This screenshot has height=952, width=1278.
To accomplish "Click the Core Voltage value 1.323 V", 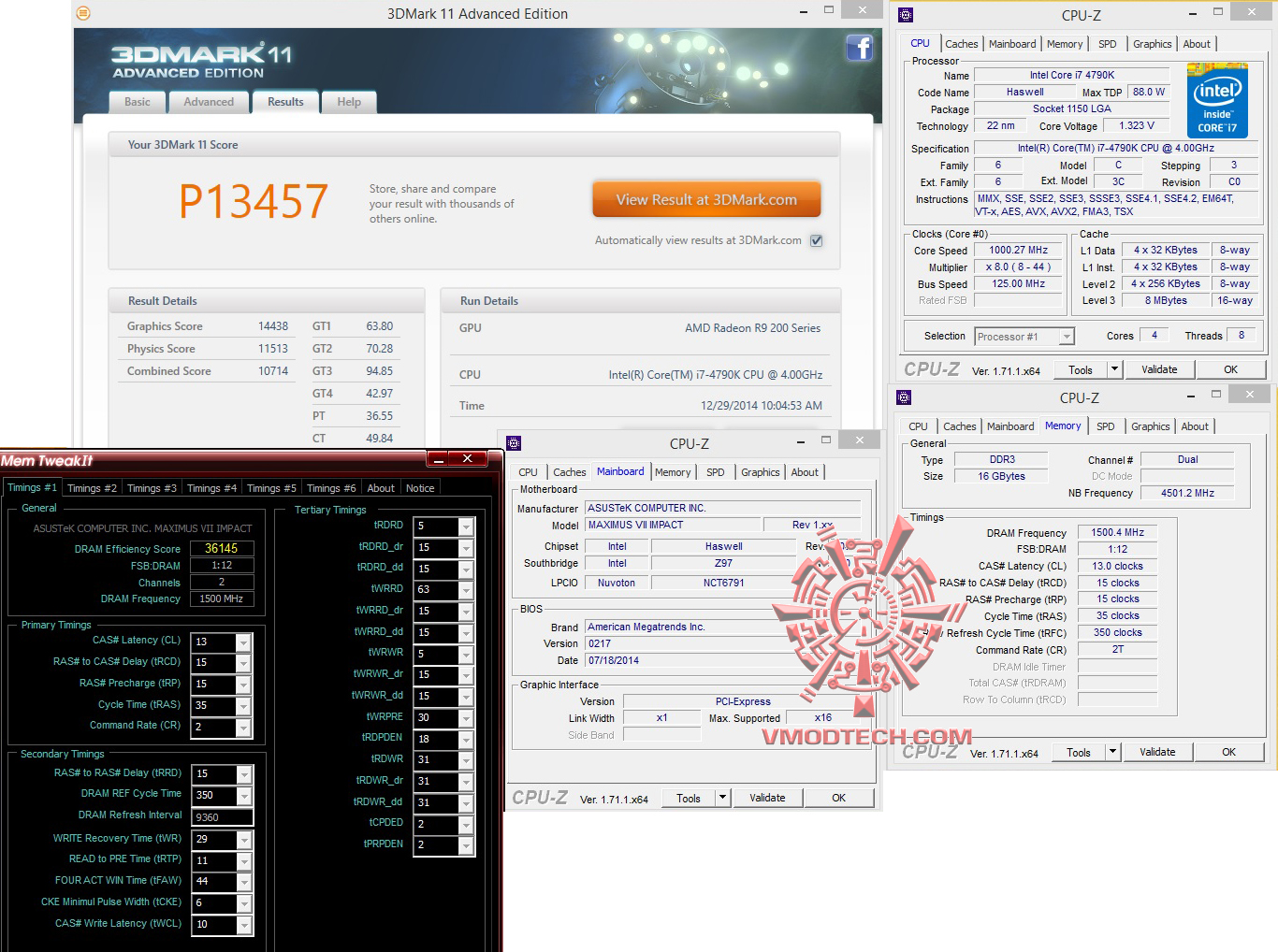I will (1137, 125).
